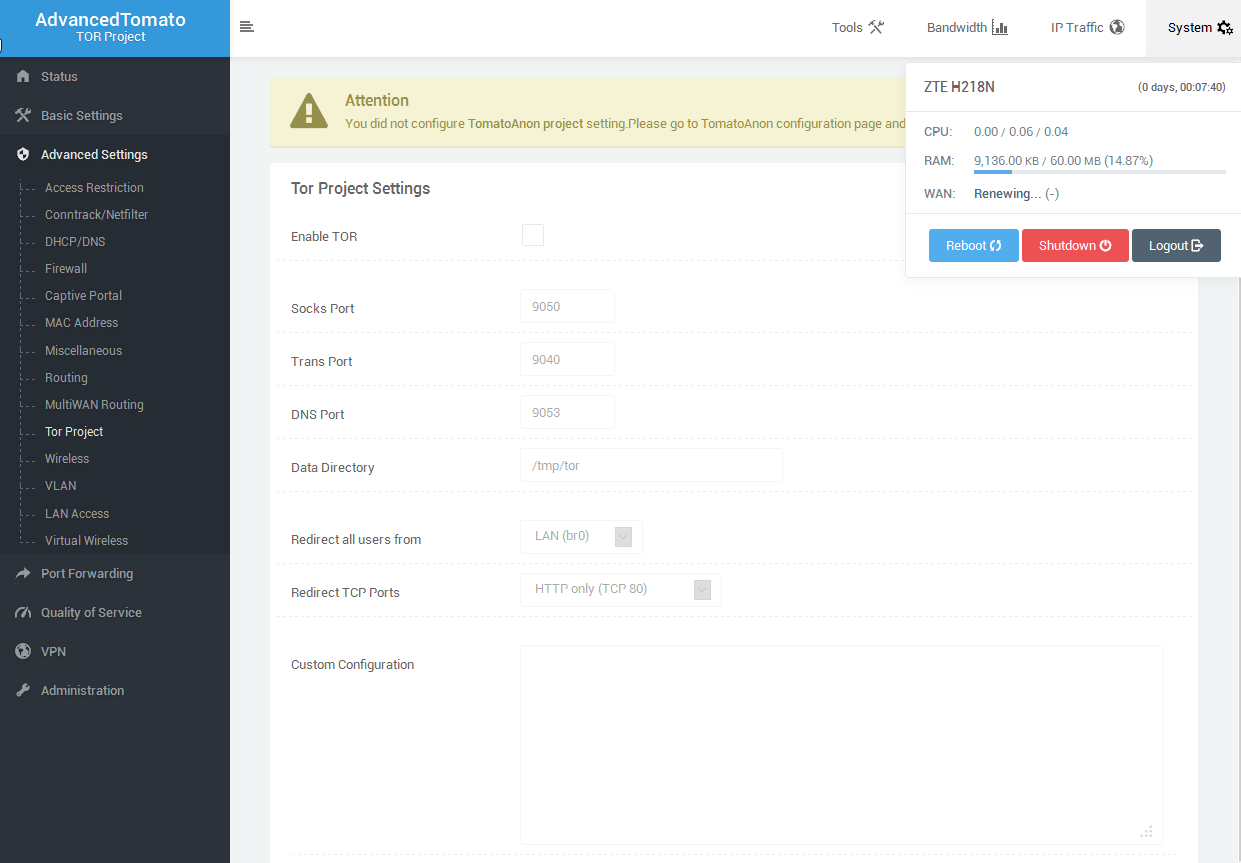The height and width of the screenshot is (863, 1241).
Task: Go to Access Restriction page
Action: [94, 188]
